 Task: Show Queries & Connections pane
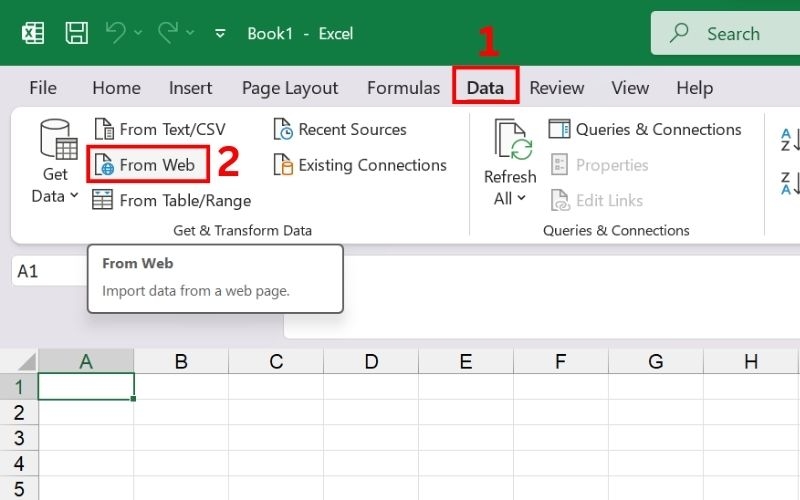click(645, 130)
